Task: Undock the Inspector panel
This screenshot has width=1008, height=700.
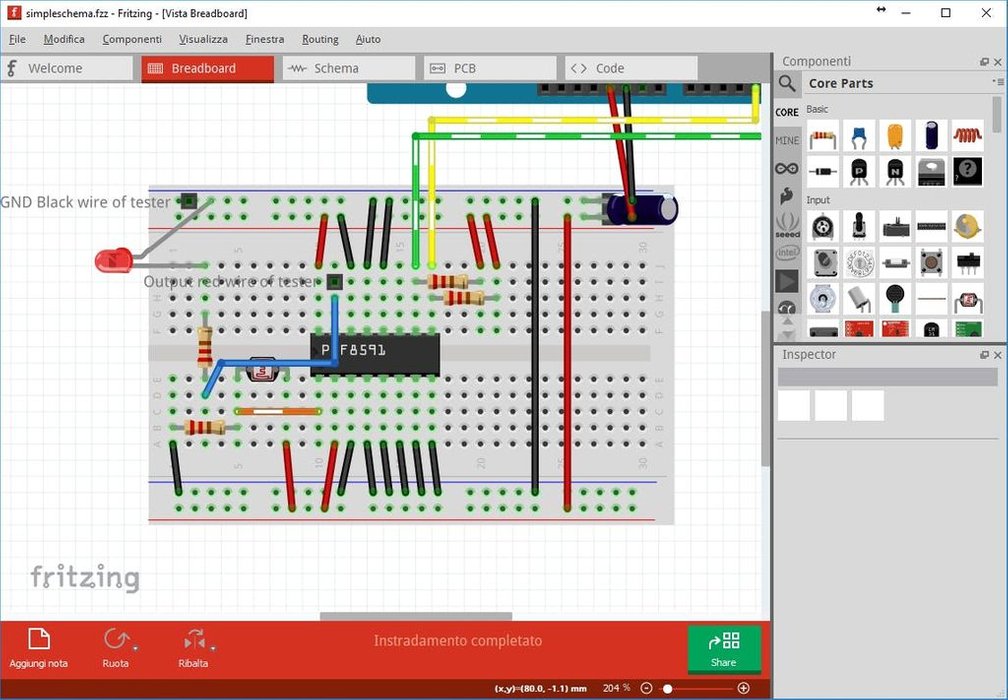Action: point(984,355)
